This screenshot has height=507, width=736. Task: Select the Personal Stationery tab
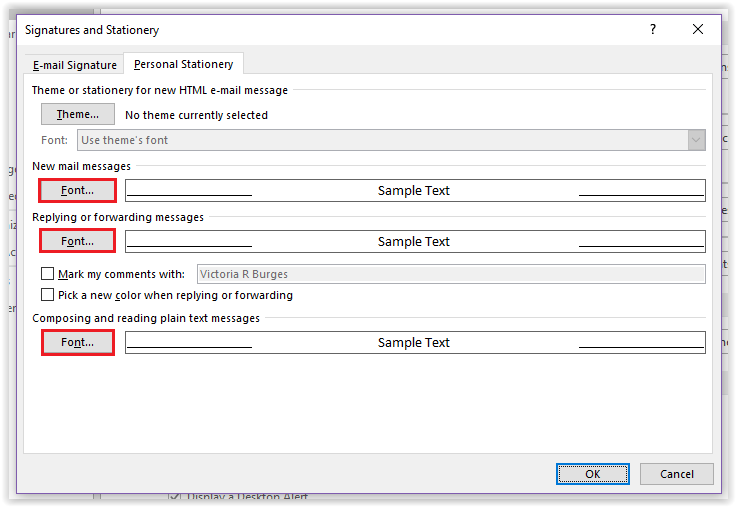click(184, 64)
